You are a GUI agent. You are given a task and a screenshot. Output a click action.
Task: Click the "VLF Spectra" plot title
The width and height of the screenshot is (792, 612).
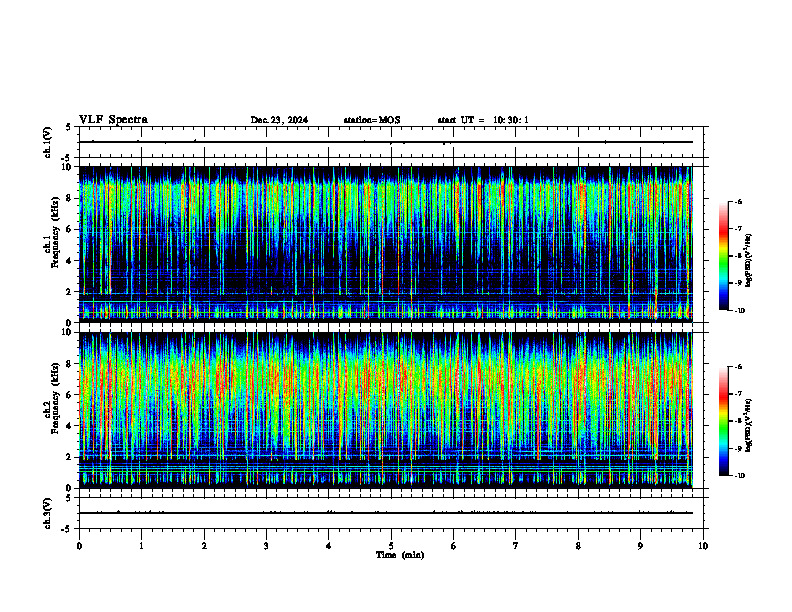[x=113, y=120]
